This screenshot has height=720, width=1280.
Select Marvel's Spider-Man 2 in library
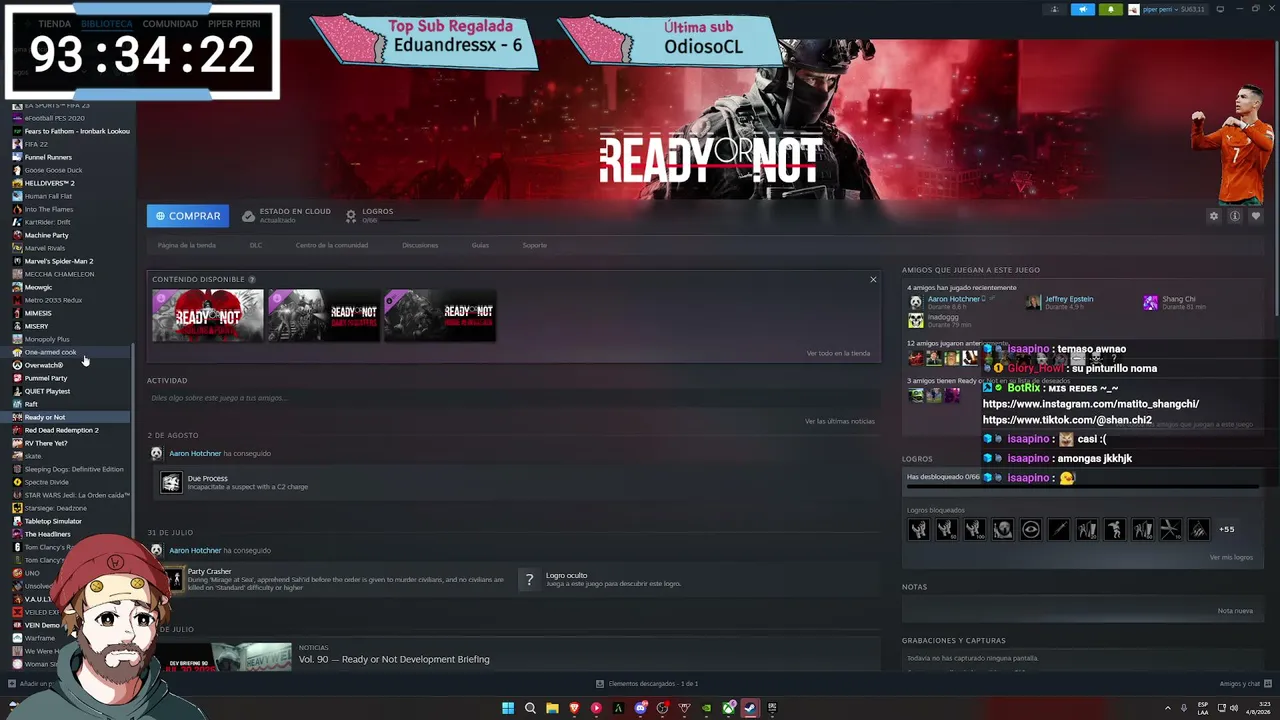coord(66,261)
